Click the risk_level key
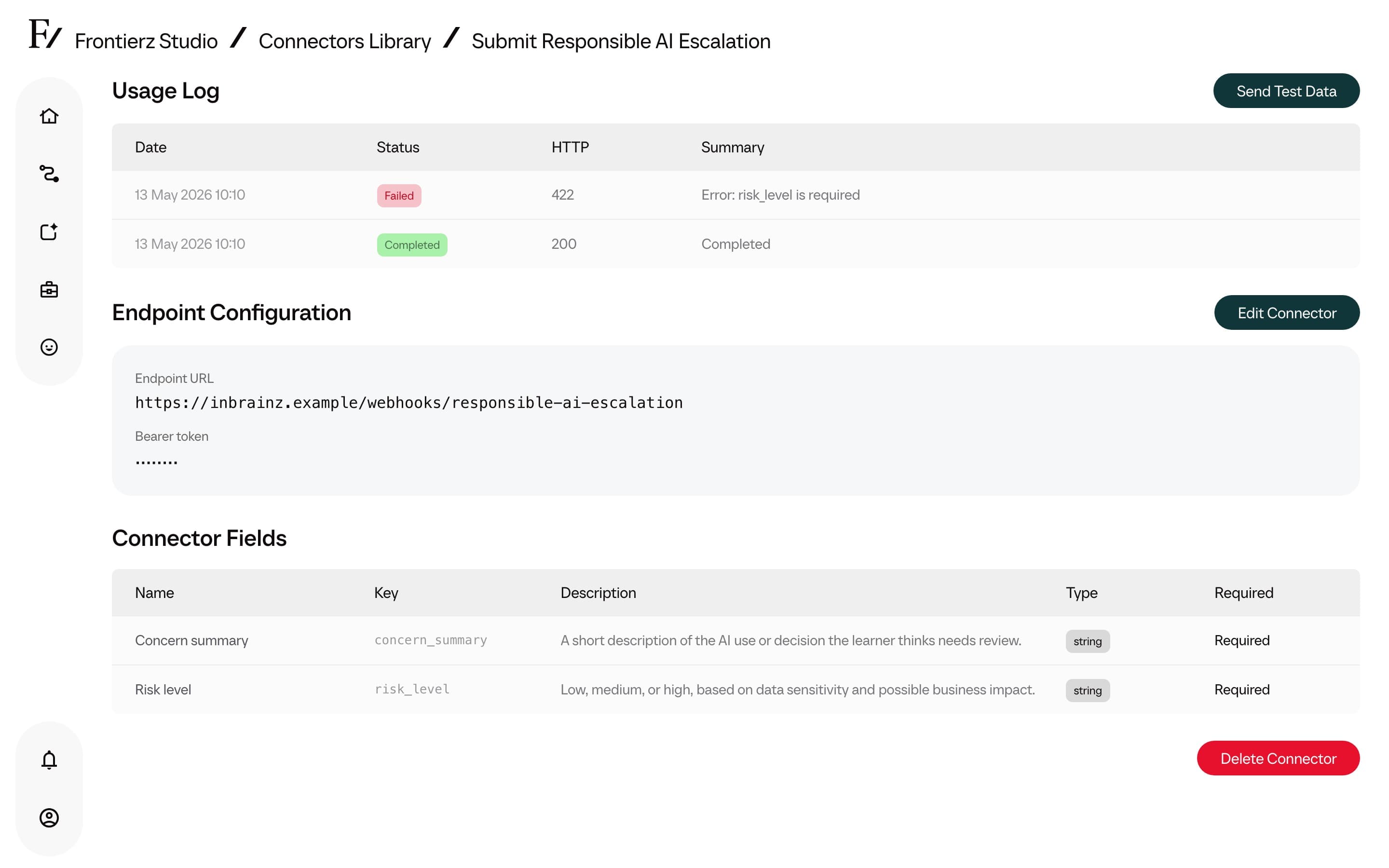 click(x=411, y=690)
